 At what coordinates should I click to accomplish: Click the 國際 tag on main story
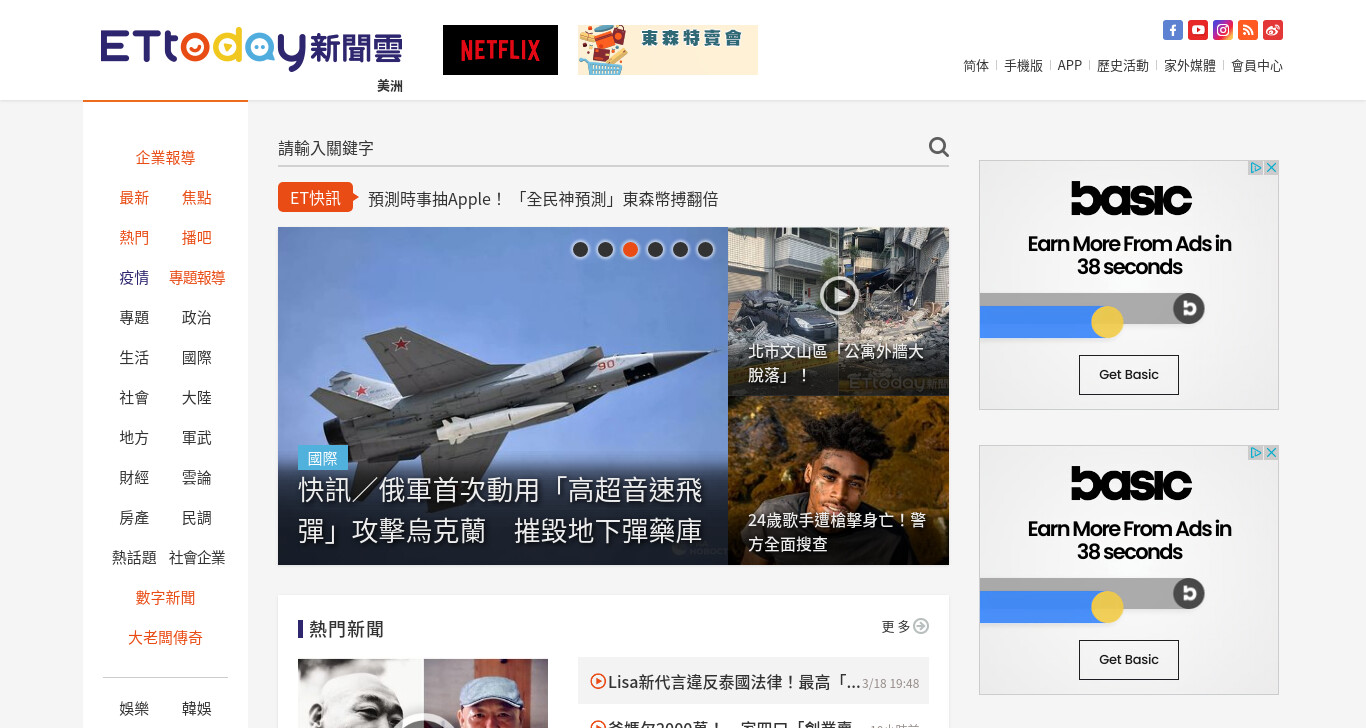[323, 458]
